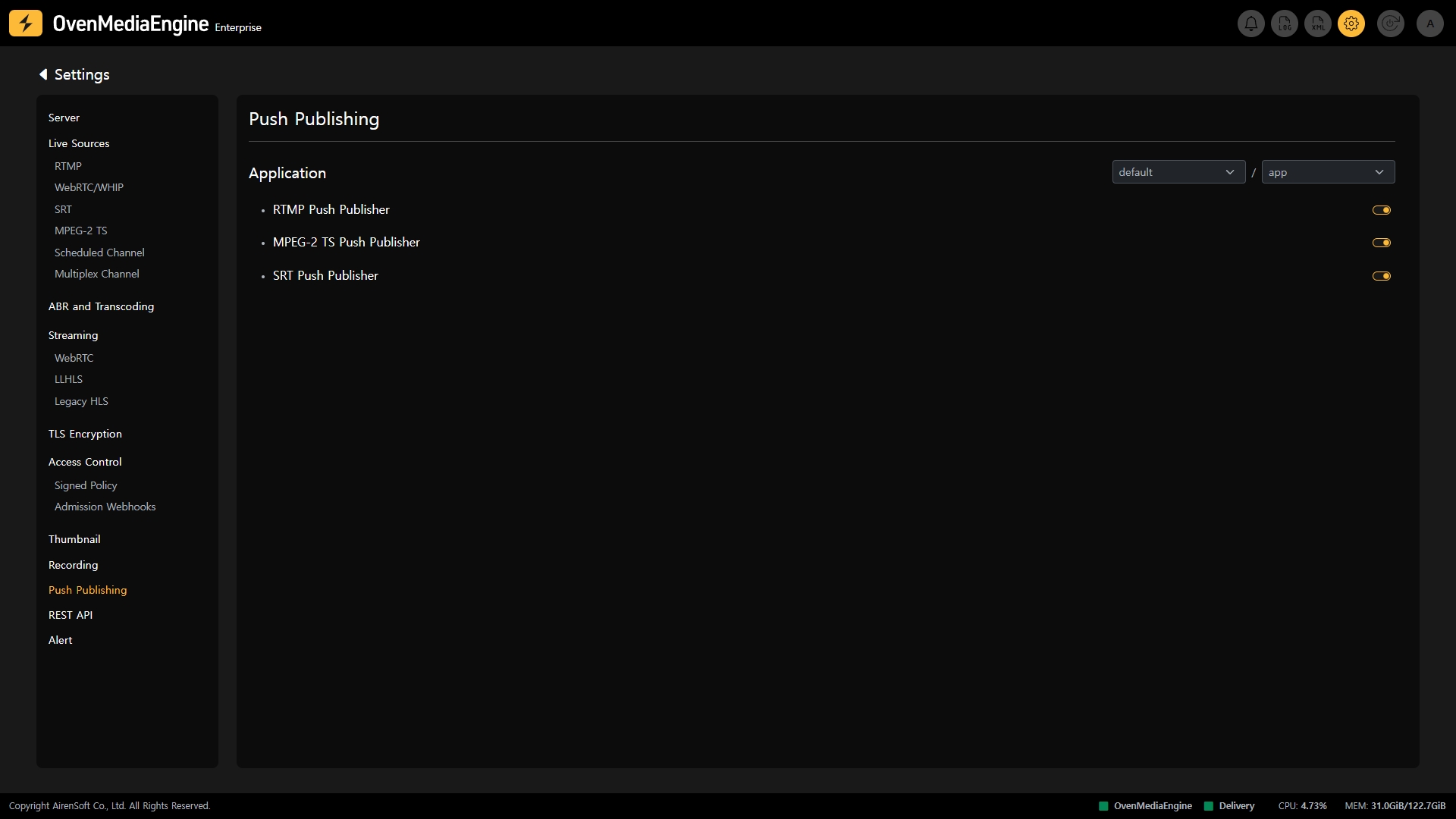Select ABR and Transcoding in sidebar

(x=101, y=306)
